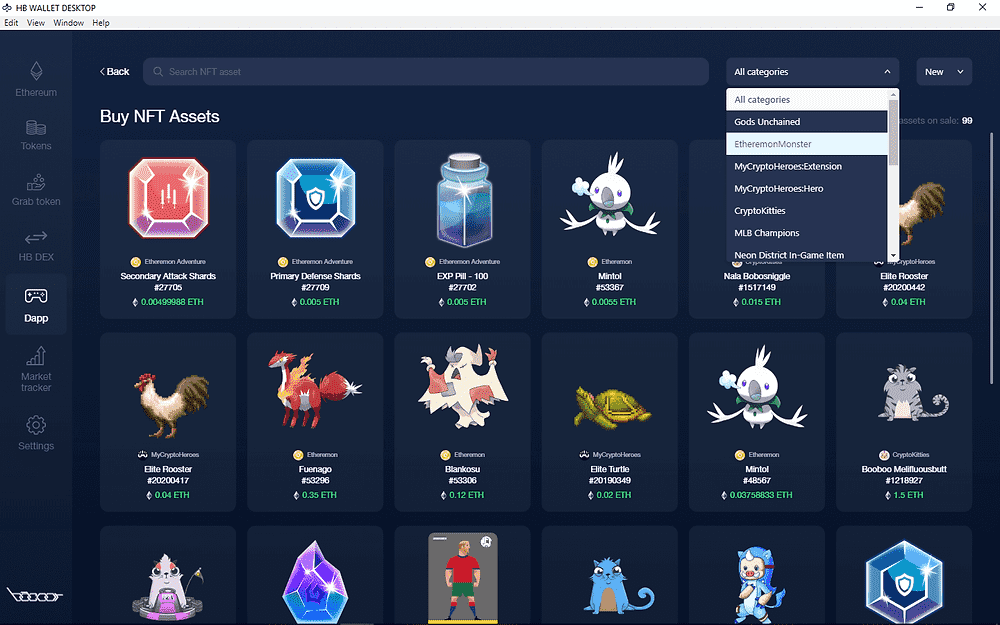This screenshot has width=1000, height=625.
Task: Click the ETH icon beside 0.35 ETH price
Action: point(296,495)
